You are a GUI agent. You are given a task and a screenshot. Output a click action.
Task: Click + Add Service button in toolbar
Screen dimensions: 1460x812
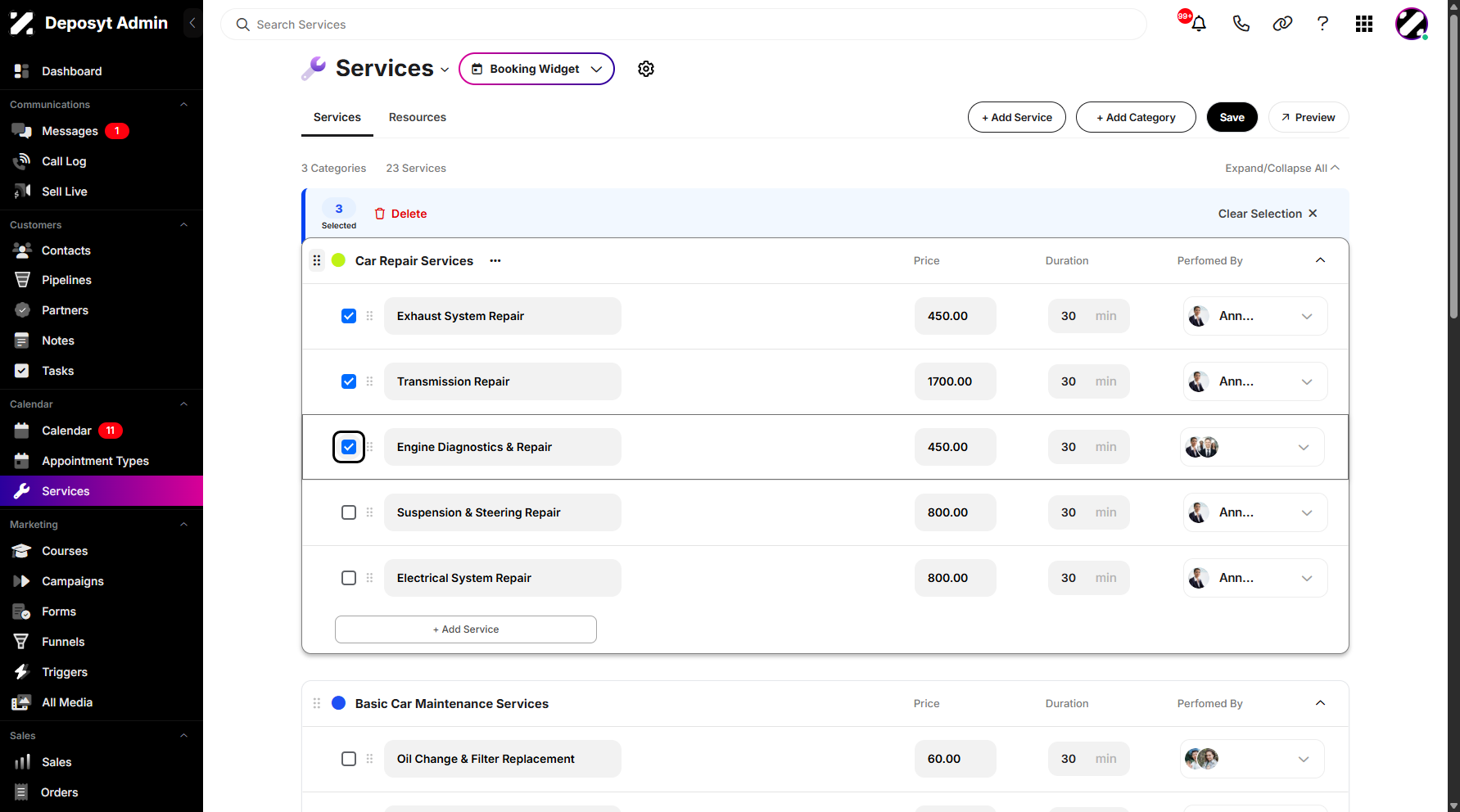tap(1017, 117)
